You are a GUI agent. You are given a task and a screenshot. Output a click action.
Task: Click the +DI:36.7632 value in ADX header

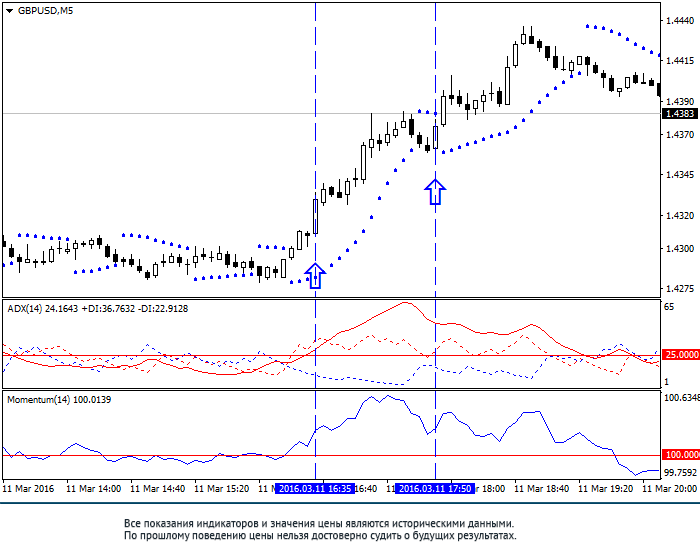(108, 309)
